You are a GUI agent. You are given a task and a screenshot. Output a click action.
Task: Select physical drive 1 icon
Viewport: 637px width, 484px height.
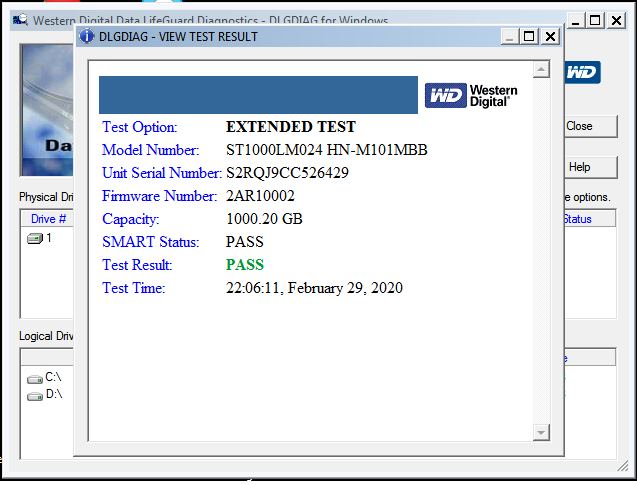(35, 239)
